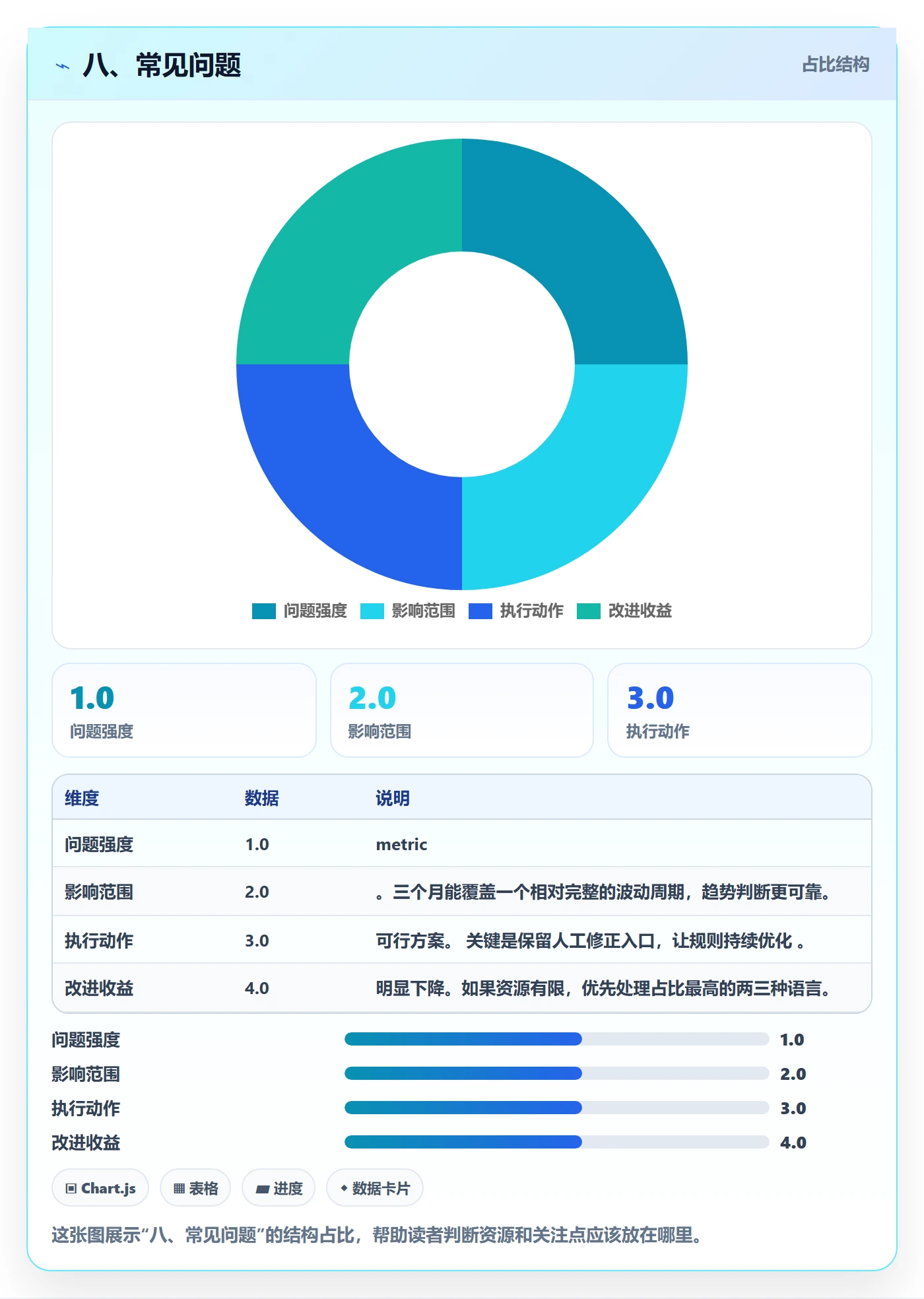Click the 影响范围 progress bar
This screenshot has height=1299, width=924.
point(556,1073)
